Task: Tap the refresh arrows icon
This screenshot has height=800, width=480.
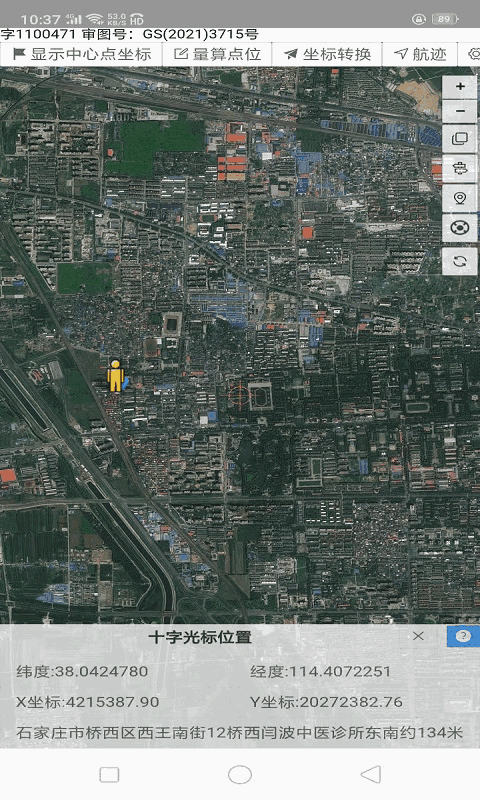Action: 460,262
